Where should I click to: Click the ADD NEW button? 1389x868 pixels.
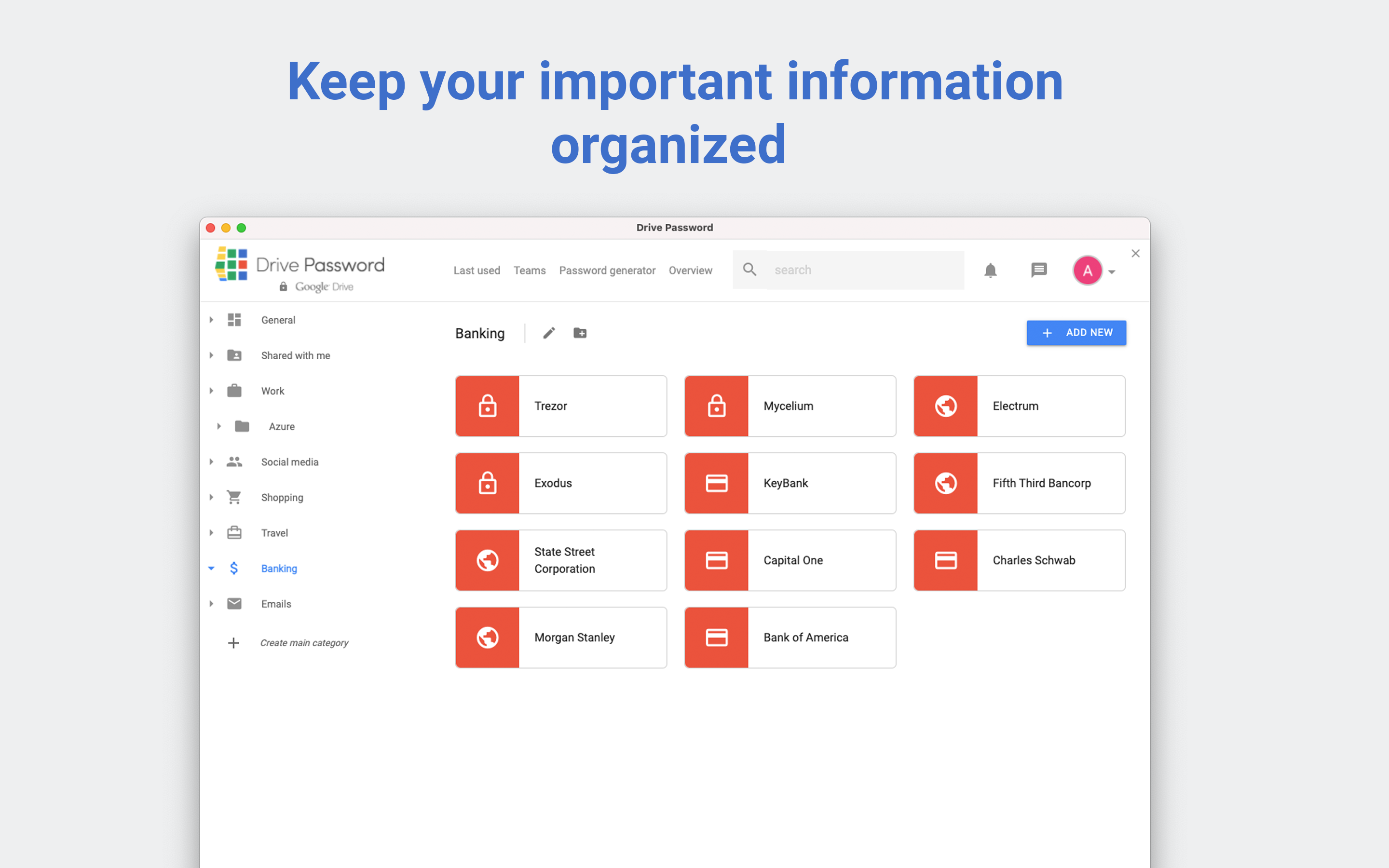pos(1076,332)
